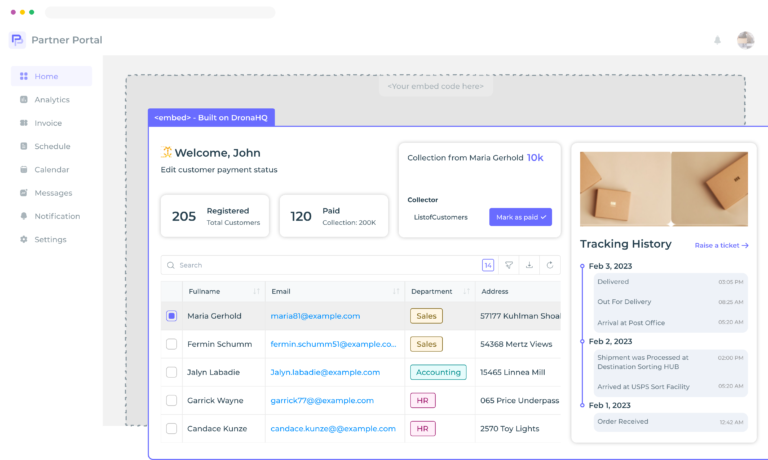Click Sales tag in Fermin Schumm row
The image size is (768, 460).
(x=426, y=344)
